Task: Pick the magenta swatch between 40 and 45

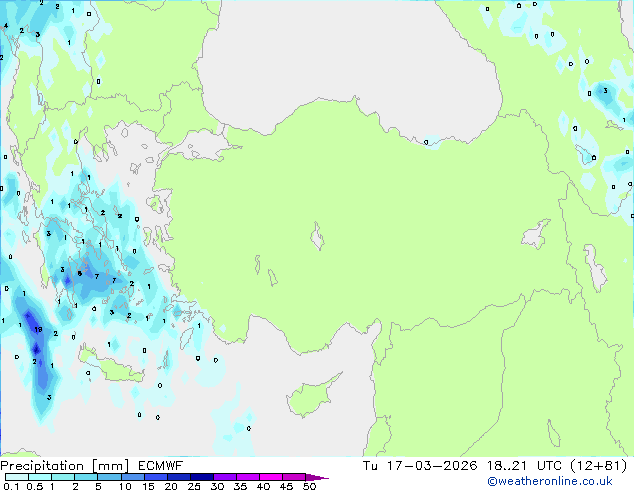Action: (x=271, y=477)
